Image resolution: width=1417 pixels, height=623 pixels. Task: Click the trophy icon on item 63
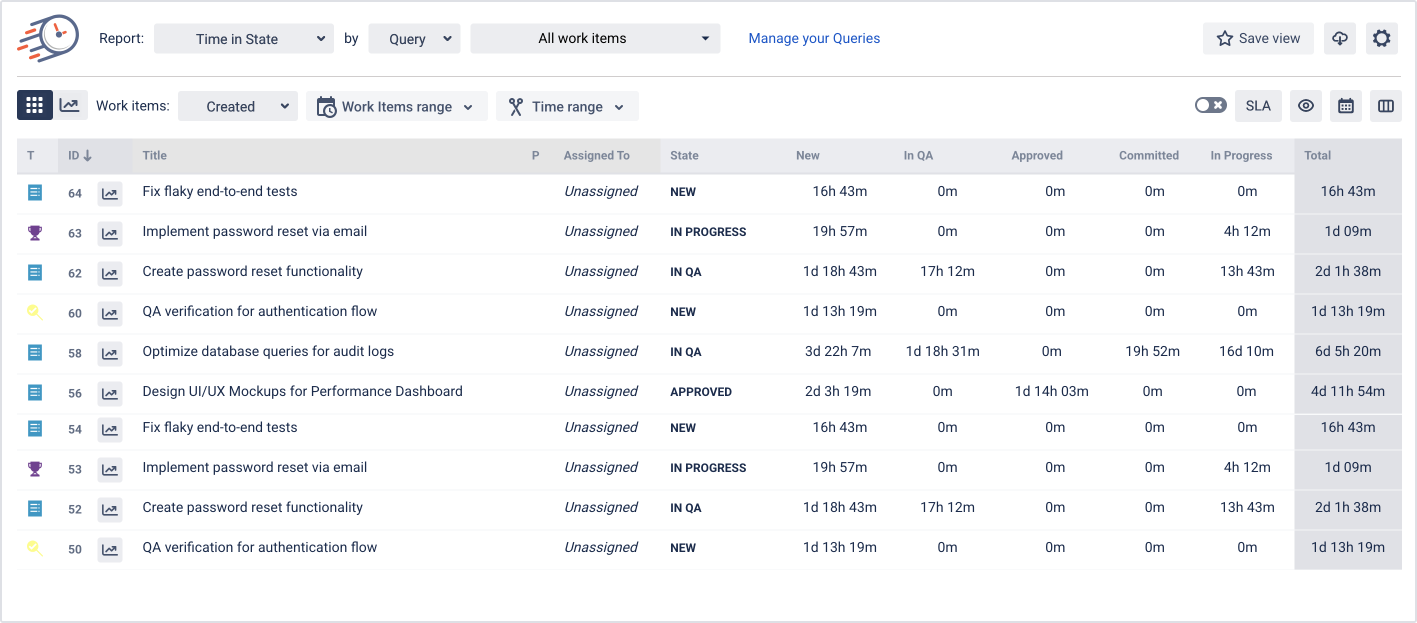pos(35,232)
